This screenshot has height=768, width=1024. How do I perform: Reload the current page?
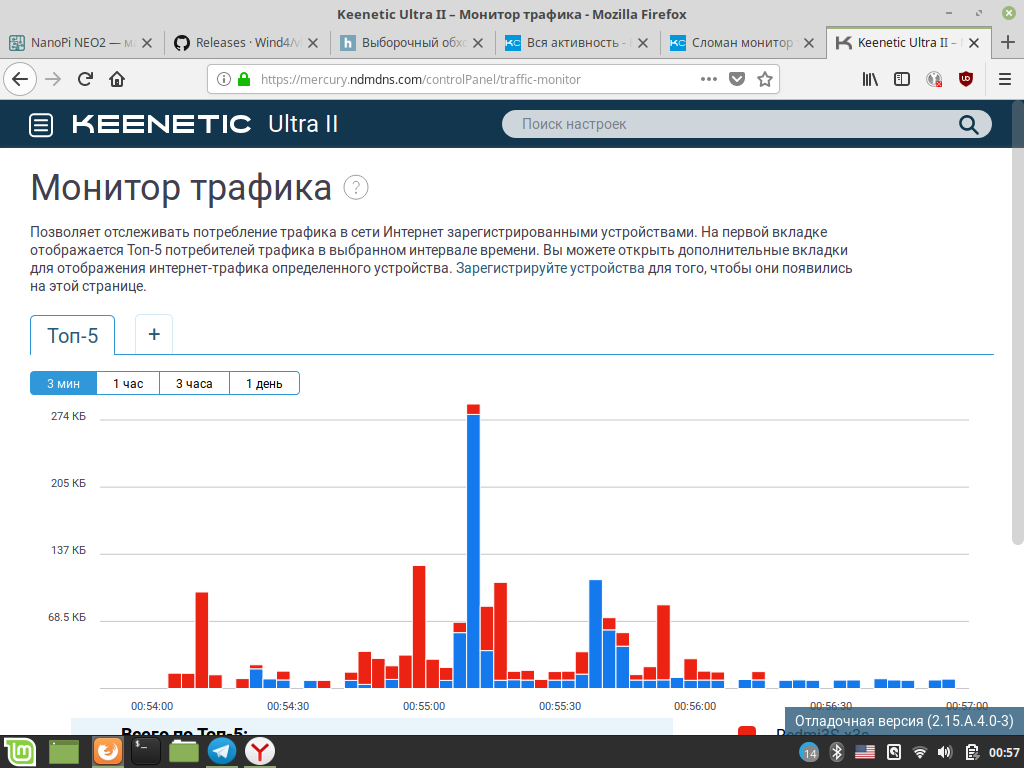coord(85,79)
